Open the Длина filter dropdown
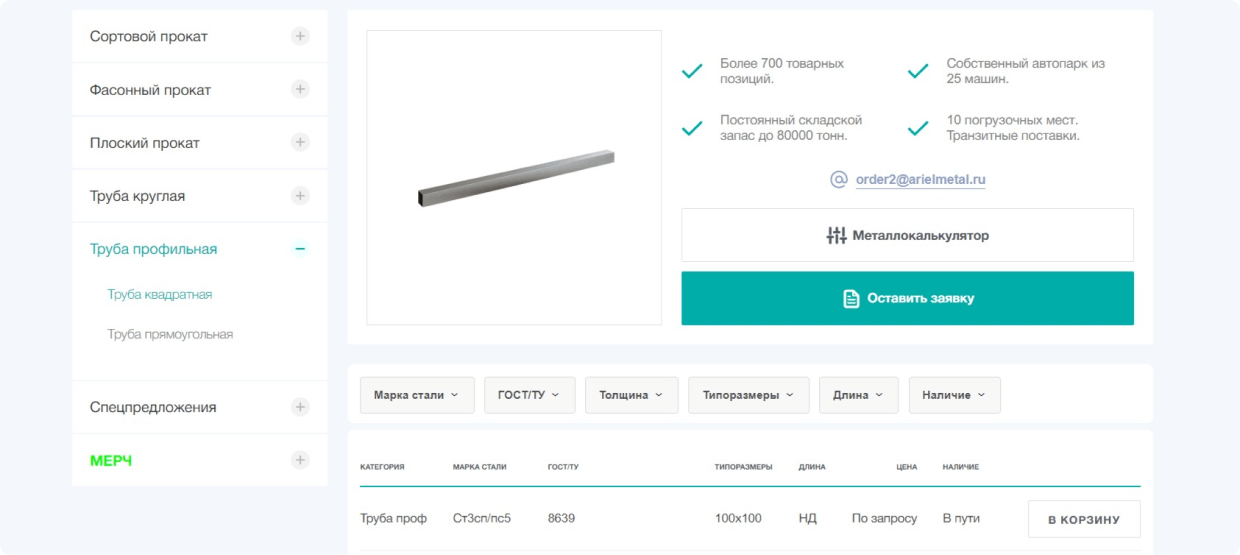 (858, 395)
